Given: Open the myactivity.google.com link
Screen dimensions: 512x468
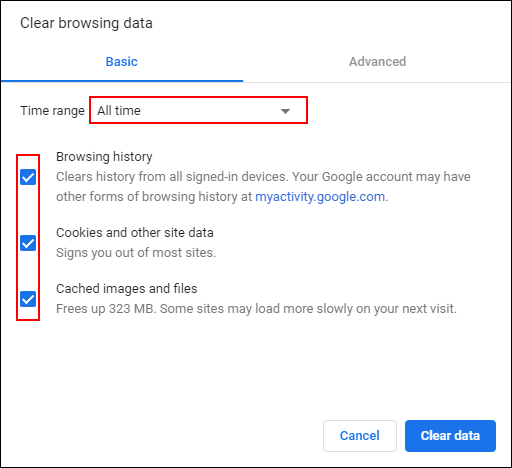Looking at the screenshot, I should click(x=320, y=197).
